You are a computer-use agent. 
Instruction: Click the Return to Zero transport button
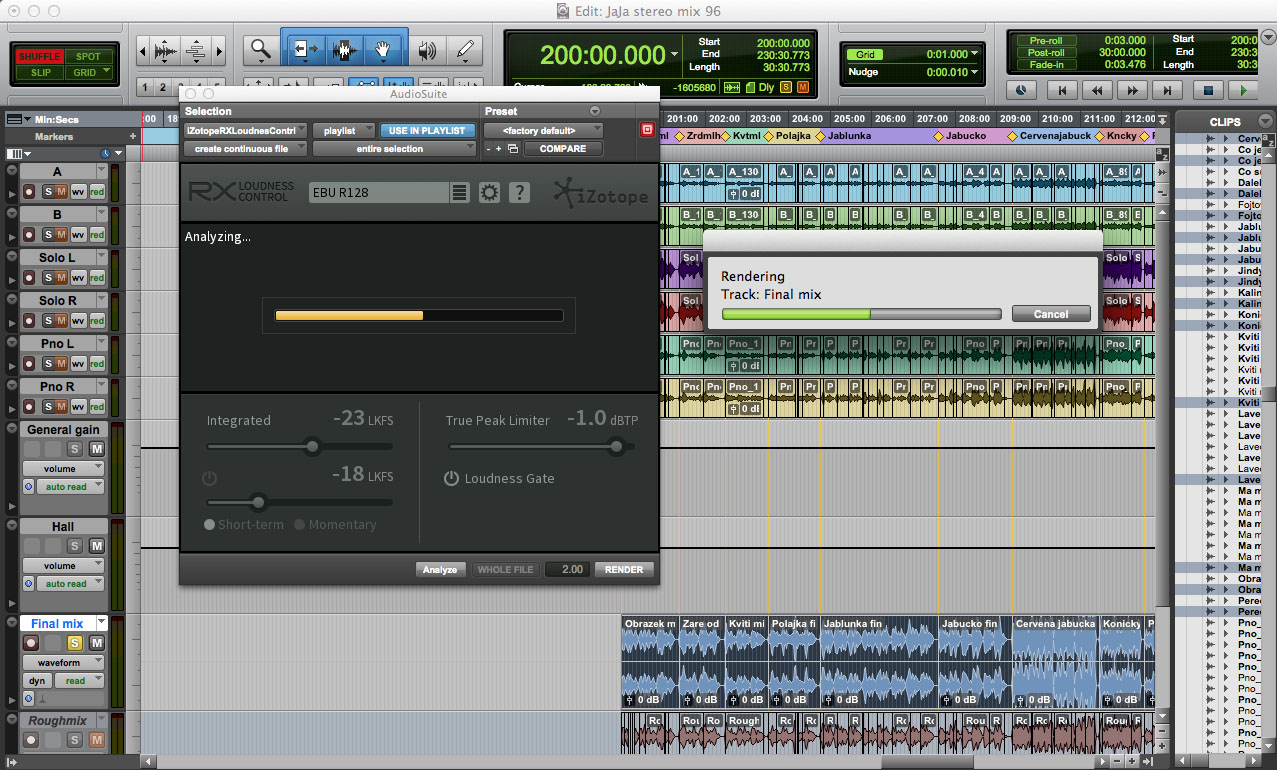pos(1062,90)
